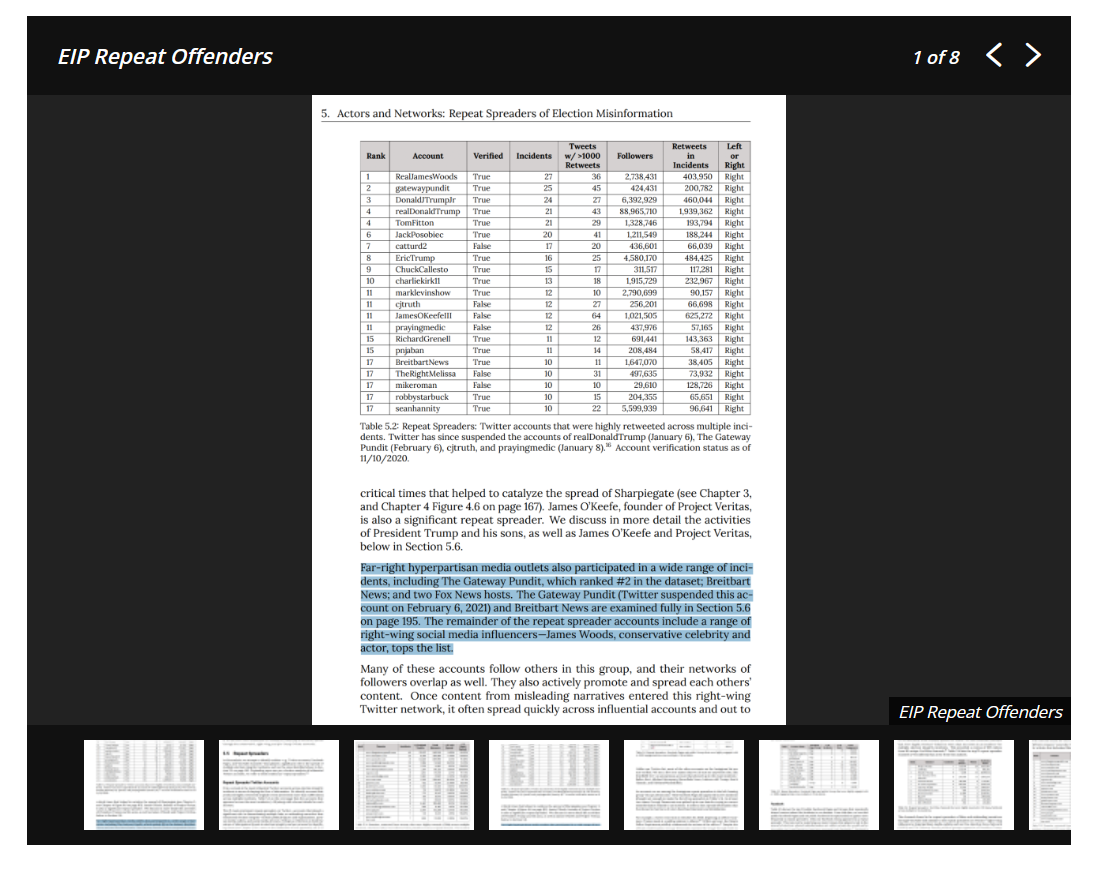Click the 'JamesOKeefeIII' account cell
1100x880 pixels.
[x=428, y=316]
